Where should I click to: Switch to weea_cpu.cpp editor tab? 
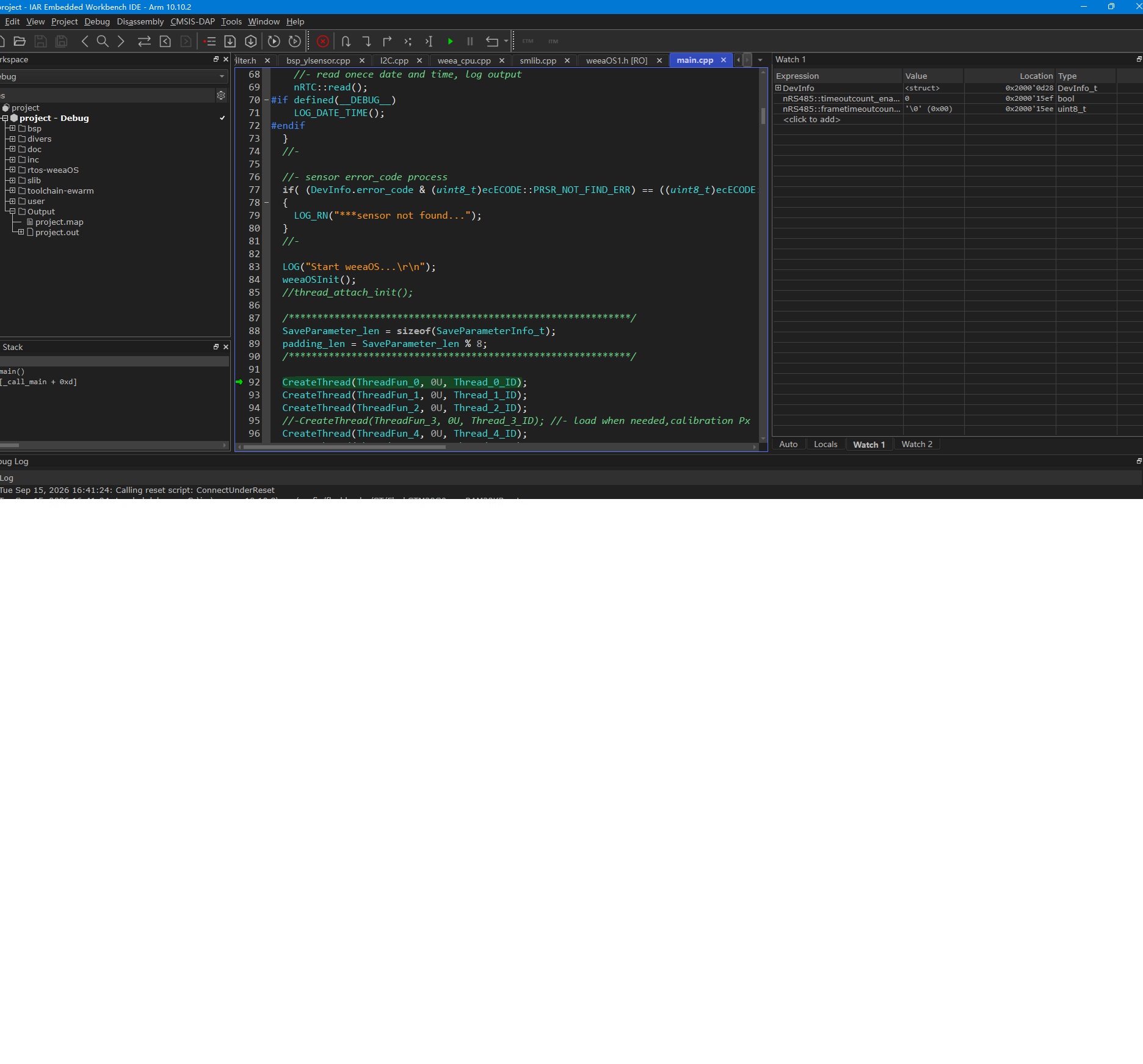(464, 60)
